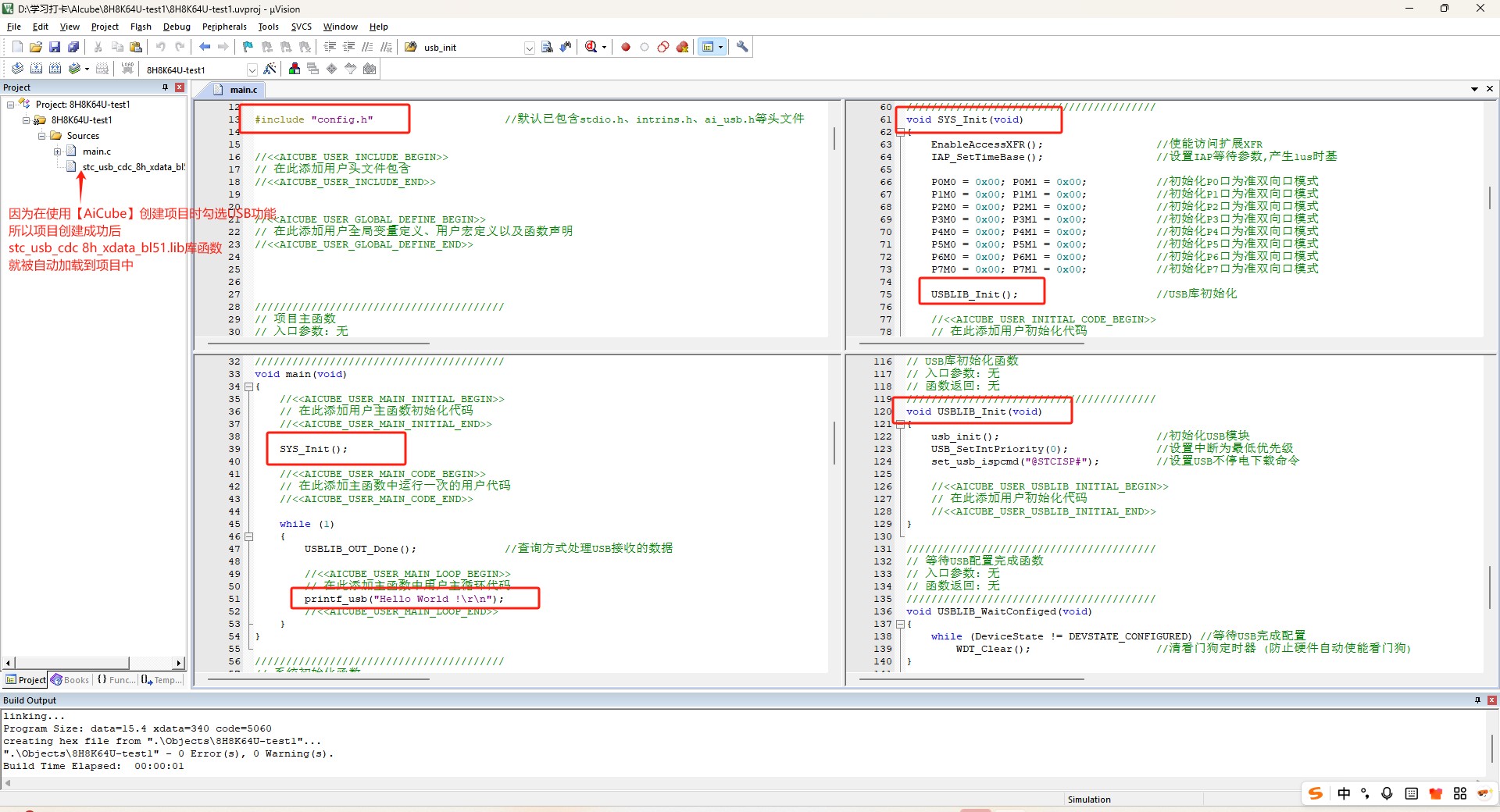Open target selector 8H8K64U-test1 dropdown

point(252,69)
